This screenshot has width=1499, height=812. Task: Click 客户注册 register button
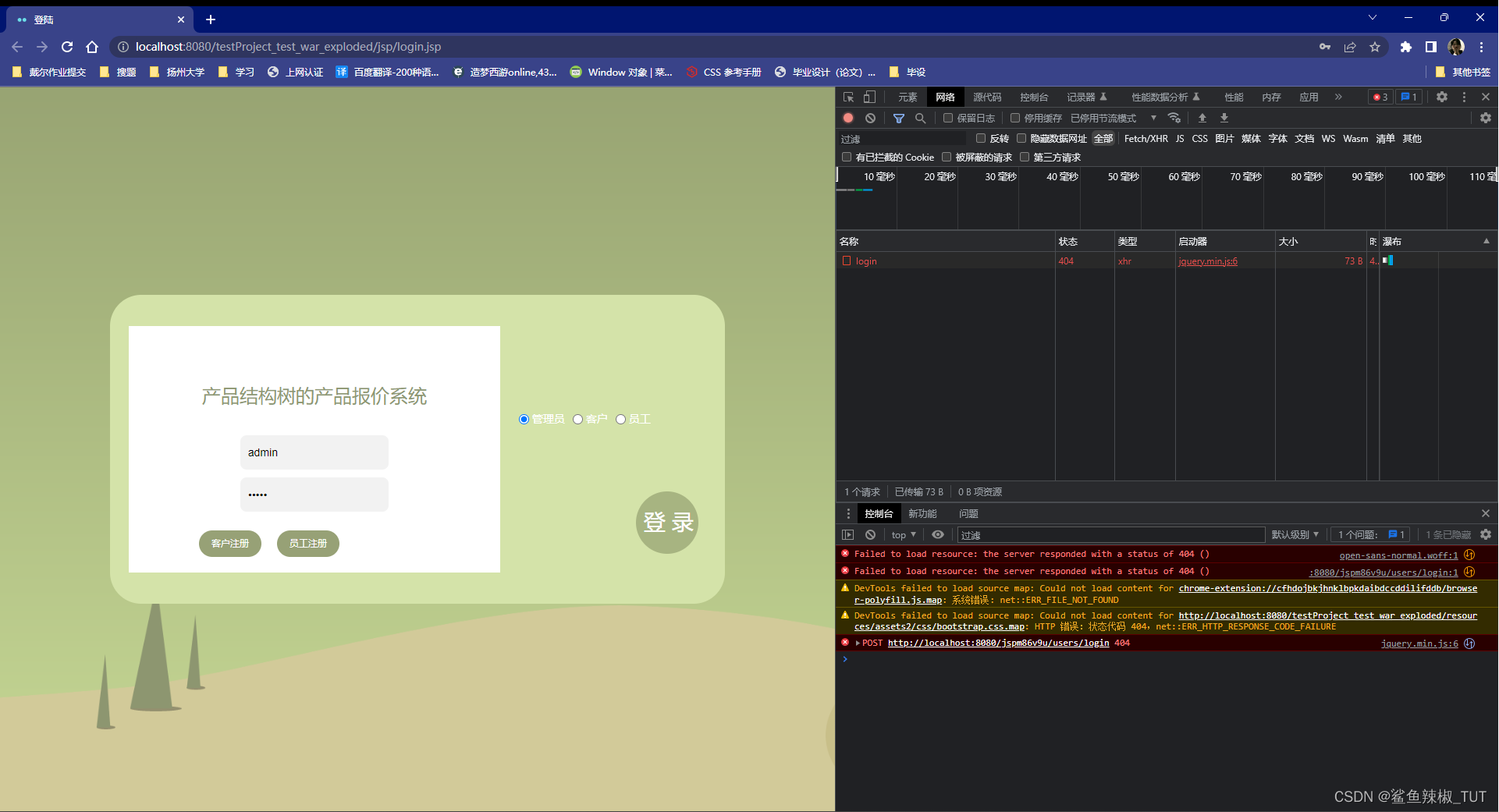[230, 543]
